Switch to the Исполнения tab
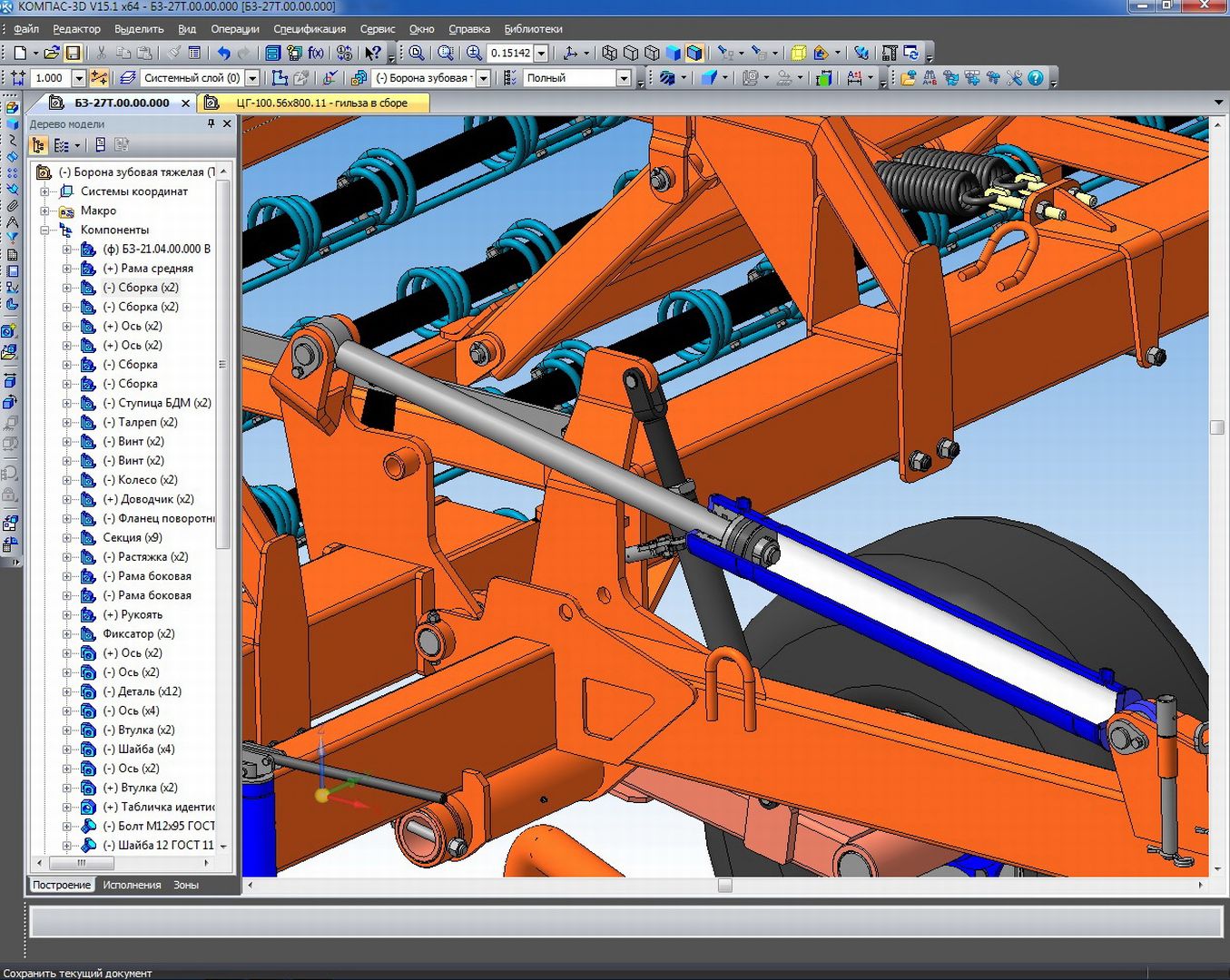Viewport: 1230px width, 980px height. coord(132,885)
